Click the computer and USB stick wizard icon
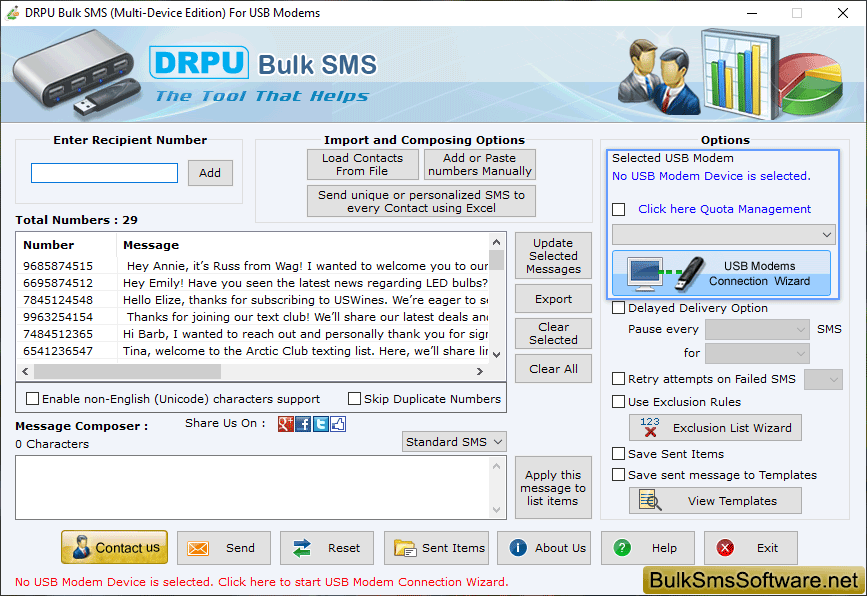 666,273
